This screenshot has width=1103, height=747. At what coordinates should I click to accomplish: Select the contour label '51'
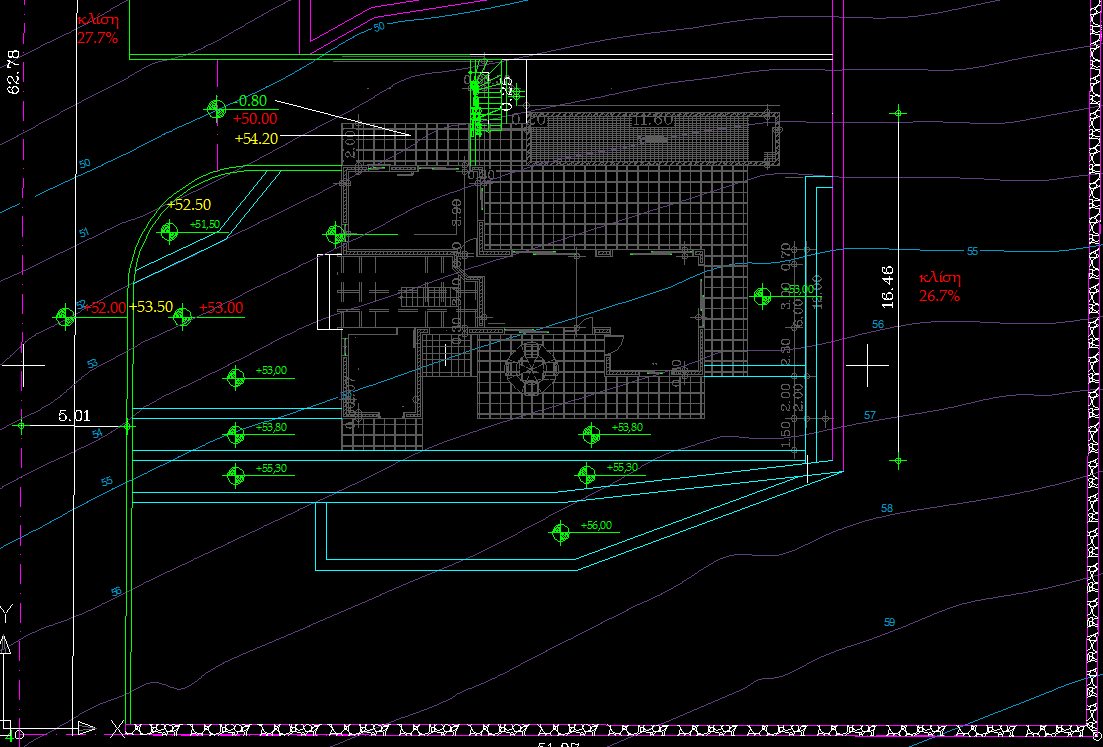tap(84, 233)
